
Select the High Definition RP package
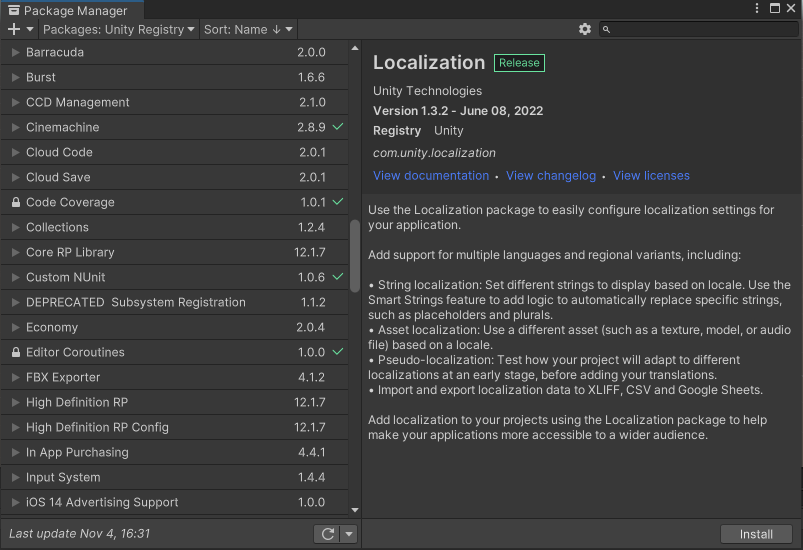click(174, 403)
